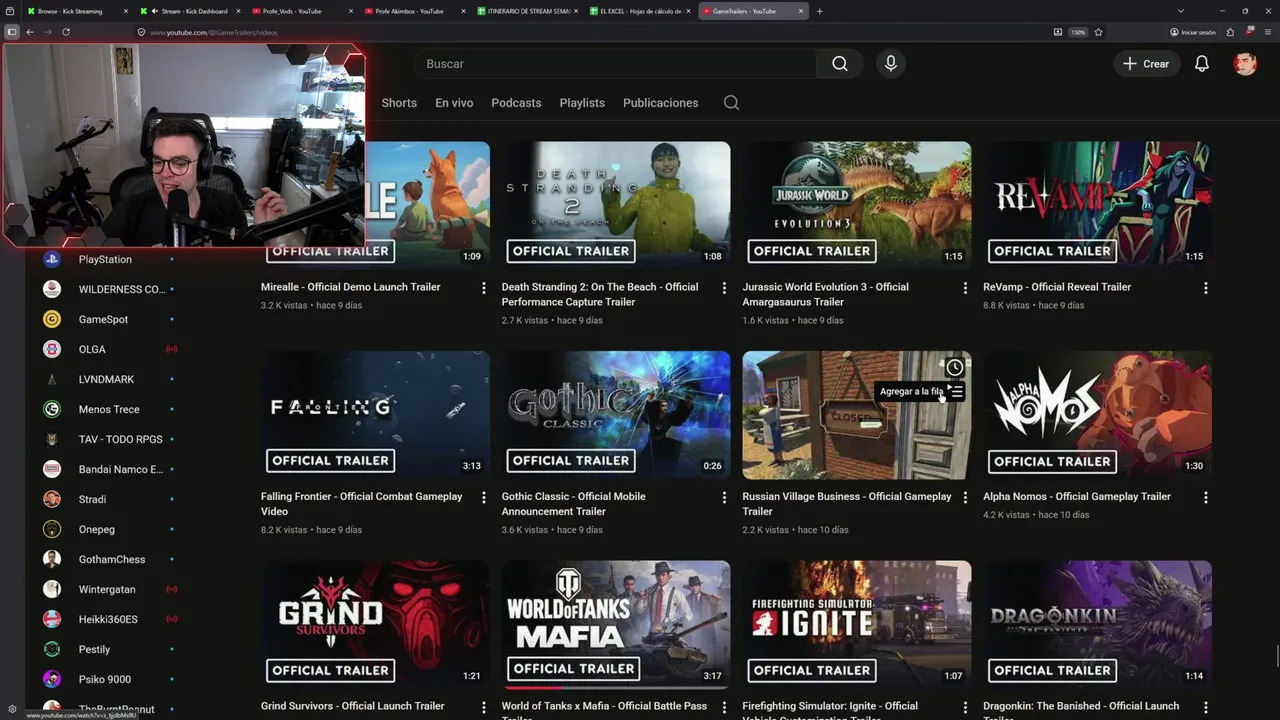Open the channel Playlists tab
This screenshot has width=1280, height=720.
[x=582, y=103]
